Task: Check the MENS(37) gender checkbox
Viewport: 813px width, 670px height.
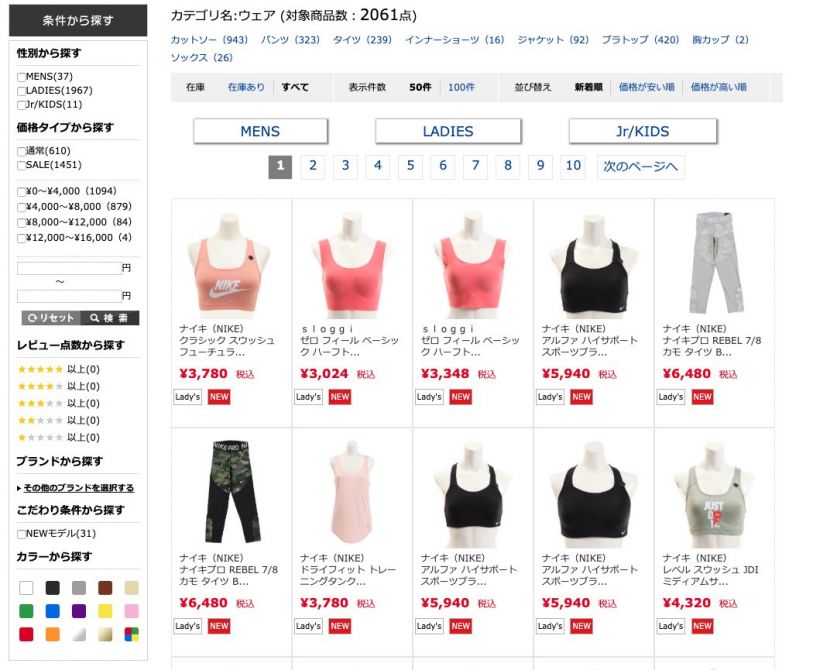Action: 21,77
